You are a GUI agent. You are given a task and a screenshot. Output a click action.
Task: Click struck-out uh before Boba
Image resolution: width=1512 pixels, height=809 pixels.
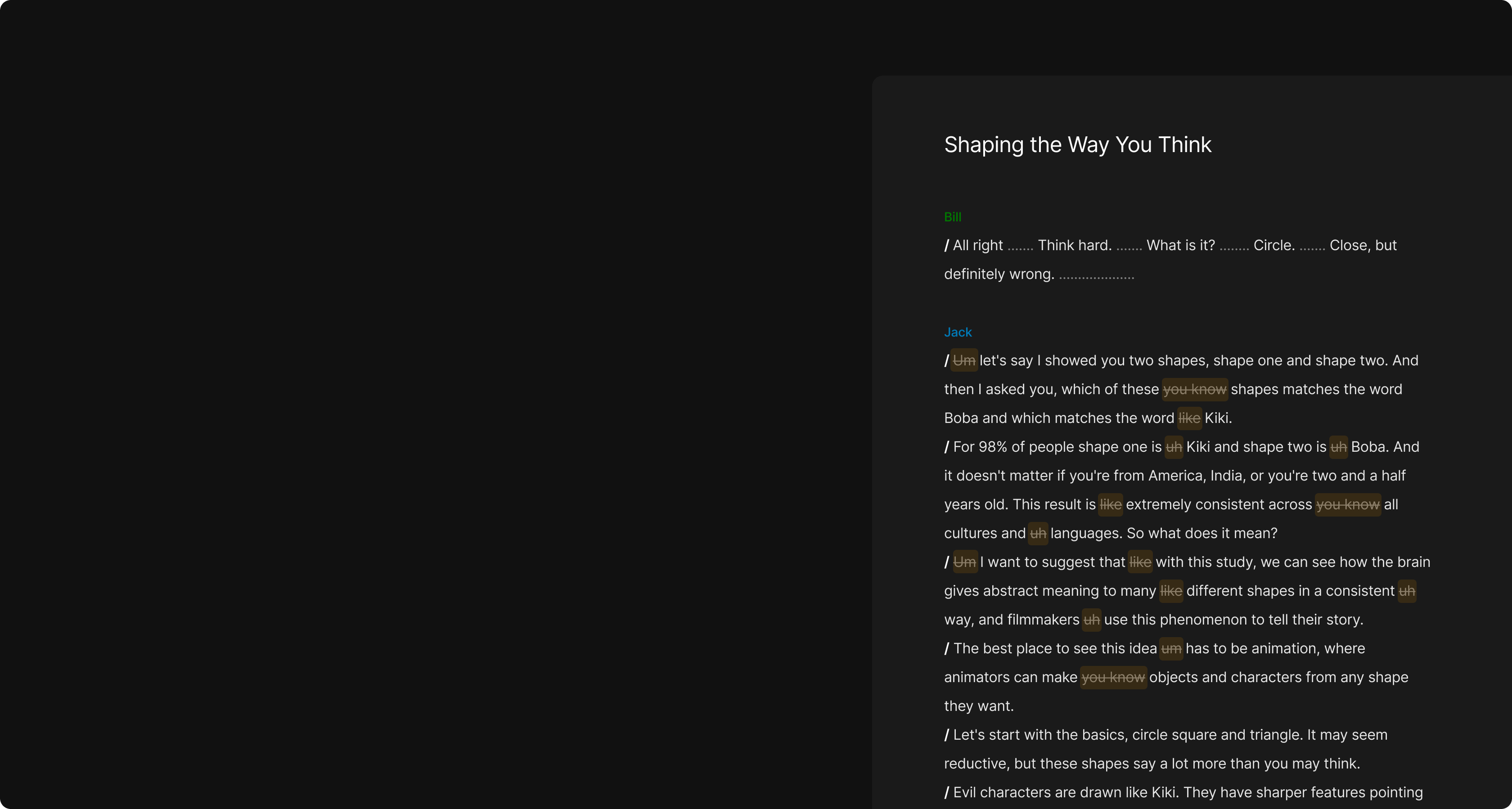point(1338,447)
